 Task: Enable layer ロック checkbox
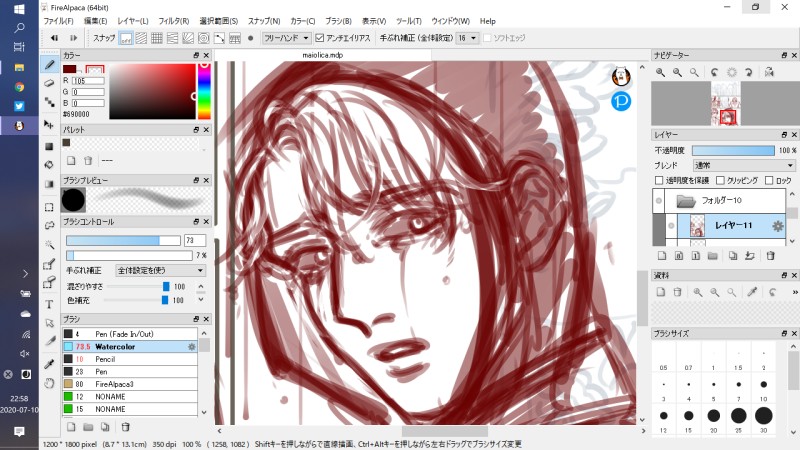point(769,180)
